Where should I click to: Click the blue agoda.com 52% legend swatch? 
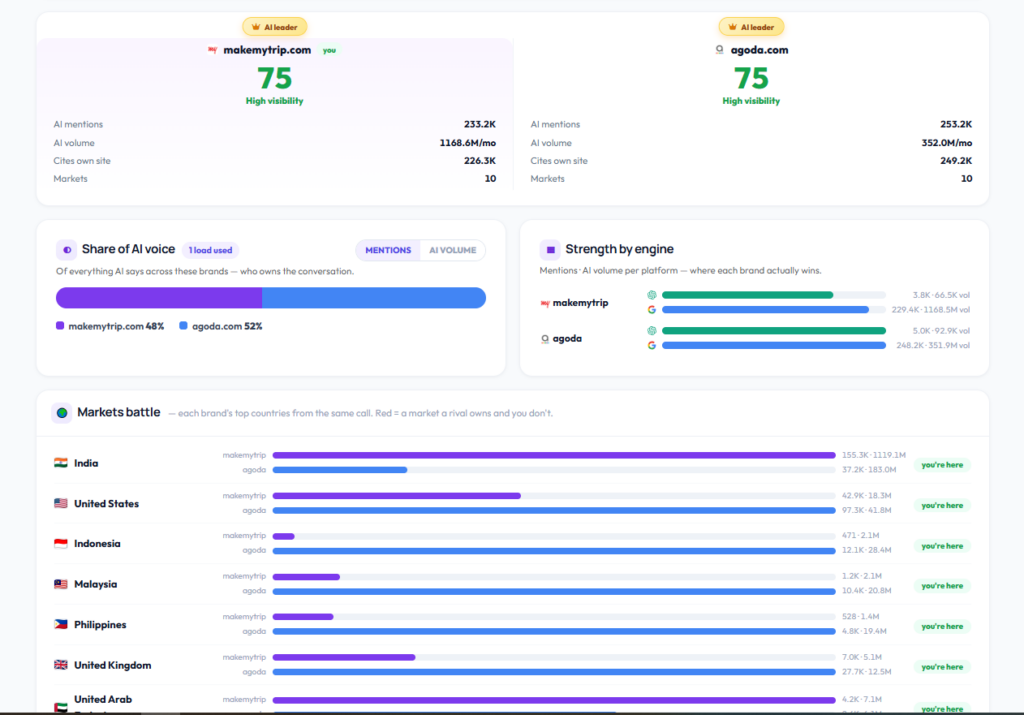click(x=184, y=326)
